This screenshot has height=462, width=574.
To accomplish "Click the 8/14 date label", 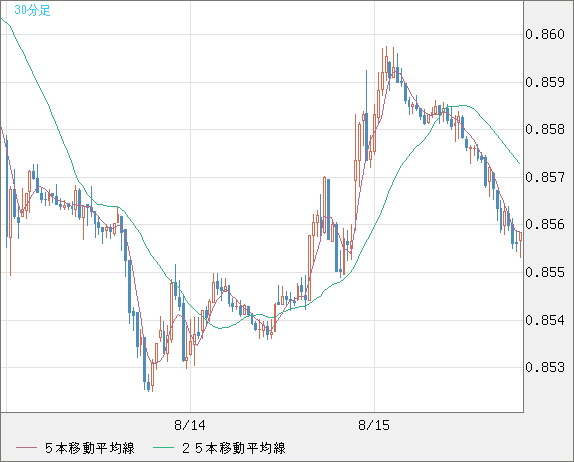I will [190, 425].
